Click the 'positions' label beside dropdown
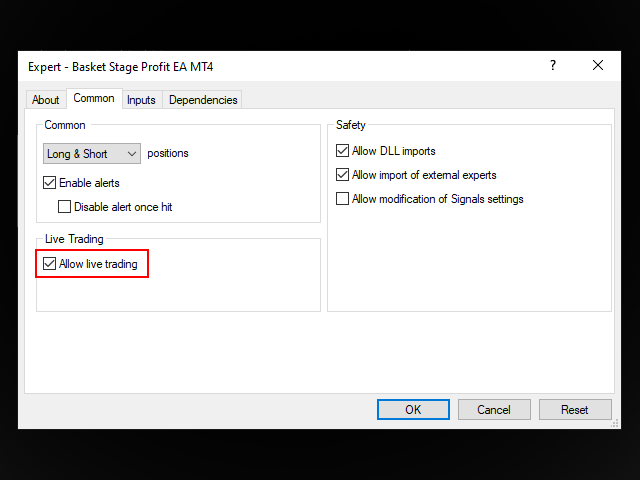Image resolution: width=640 pixels, height=480 pixels. (168, 154)
